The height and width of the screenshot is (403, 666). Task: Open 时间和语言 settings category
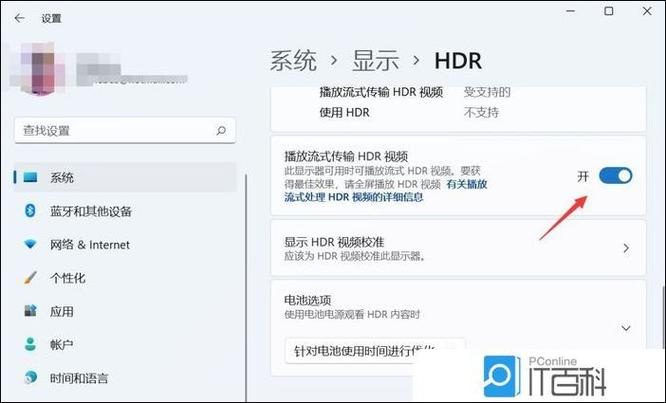(125, 378)
